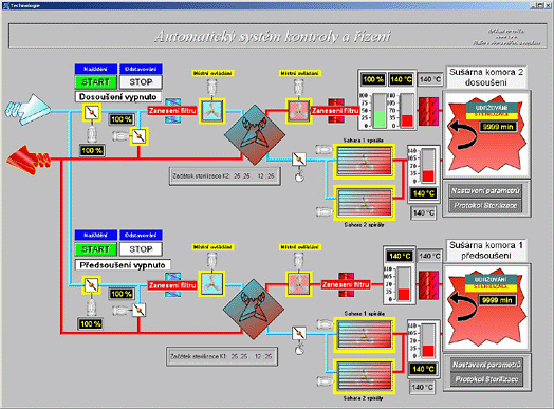Select red exhaust fan in Dosoušení line
554x409 pixels.
point(299,111)
